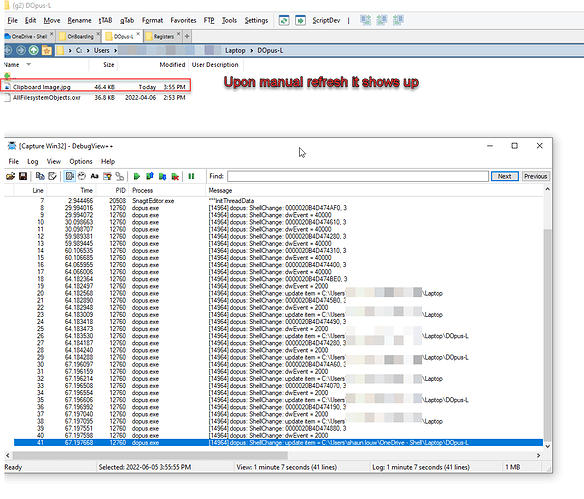Click the green icon with blue down arrow
This screenshot has height=499, width=584.
[x=162, y=176]
